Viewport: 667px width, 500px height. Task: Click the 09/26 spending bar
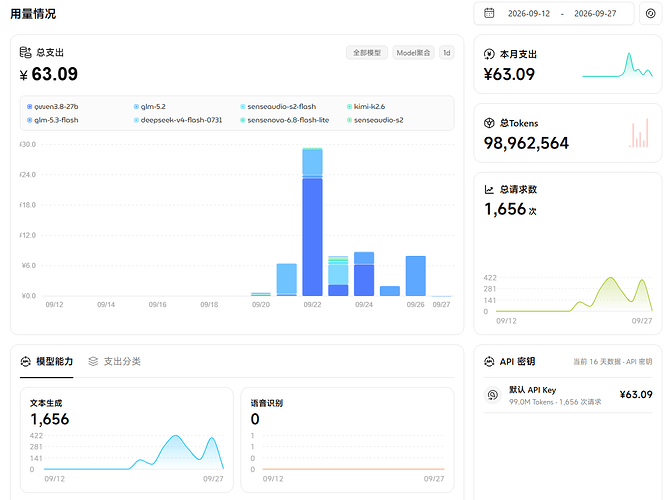[x=416, y=276]
